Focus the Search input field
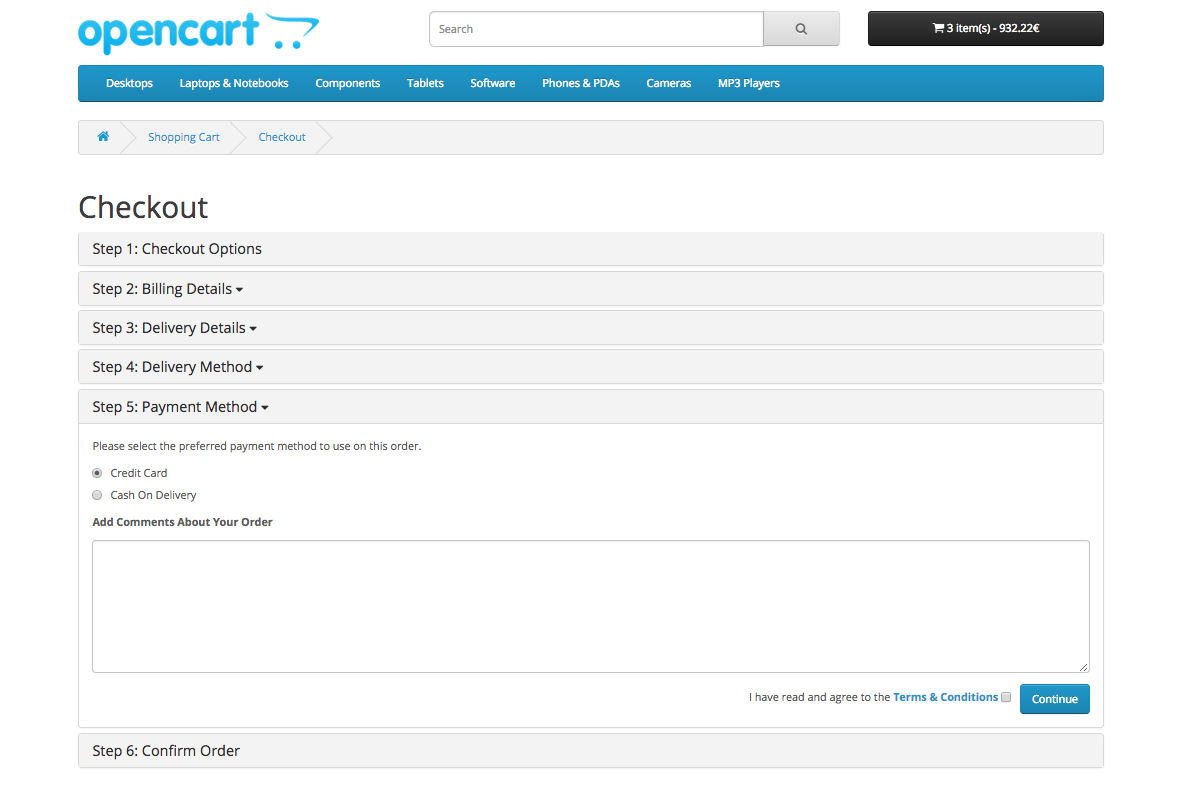Viewport: 1177px width, 792px height. [596, 29]
